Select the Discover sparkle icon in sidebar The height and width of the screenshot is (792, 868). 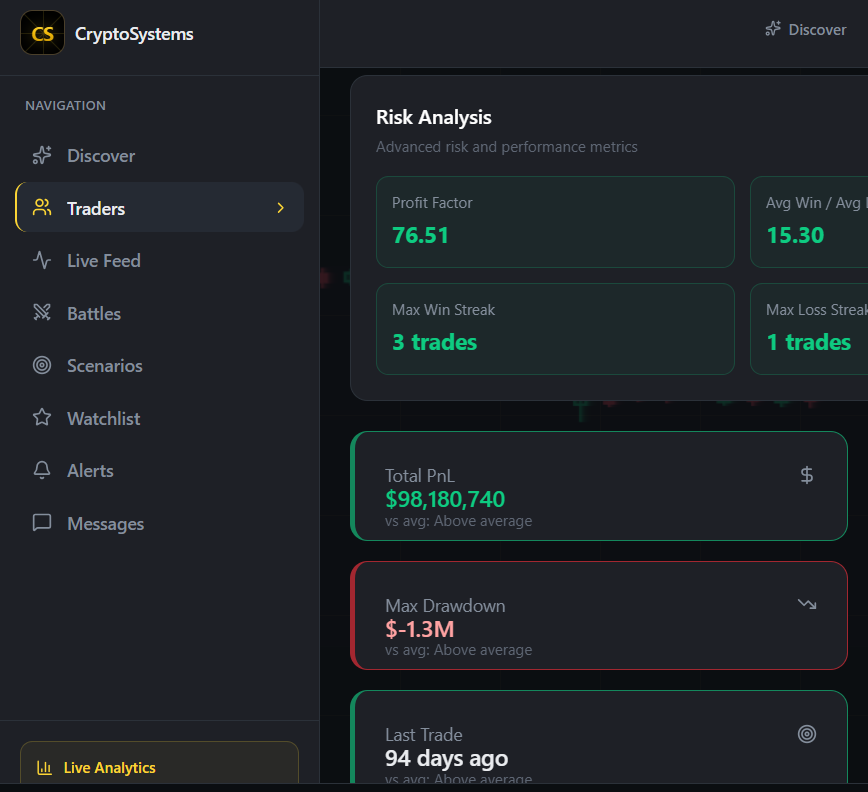coord(41,156)
